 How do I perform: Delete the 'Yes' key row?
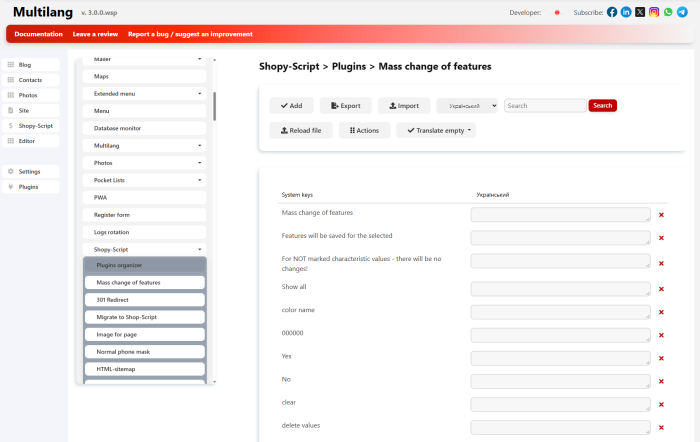661,359
